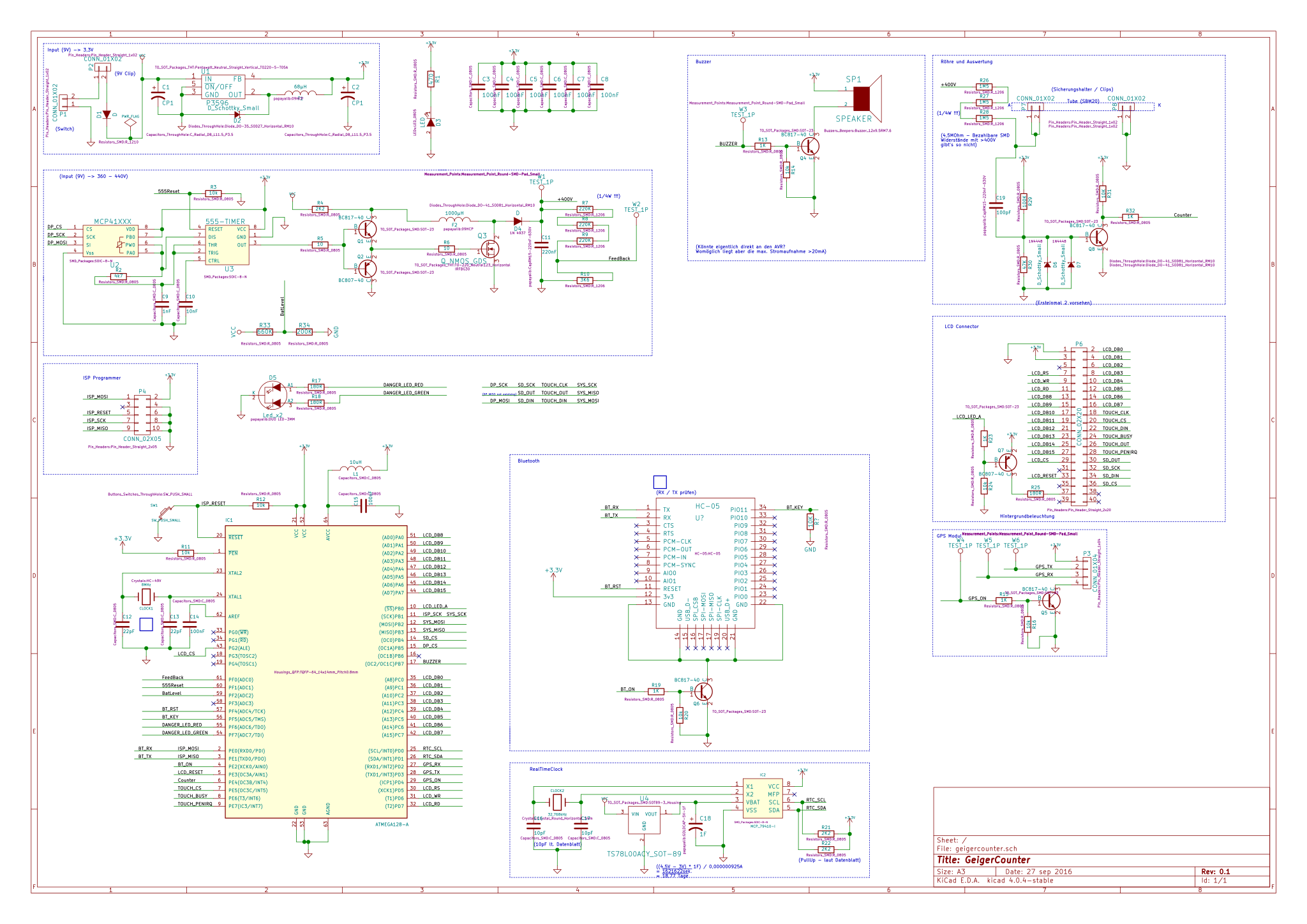Screen dimensions: 1307x924
Task: Click the CLOCK2 32.768kHz crystal
Action: (x=557, y=803)
